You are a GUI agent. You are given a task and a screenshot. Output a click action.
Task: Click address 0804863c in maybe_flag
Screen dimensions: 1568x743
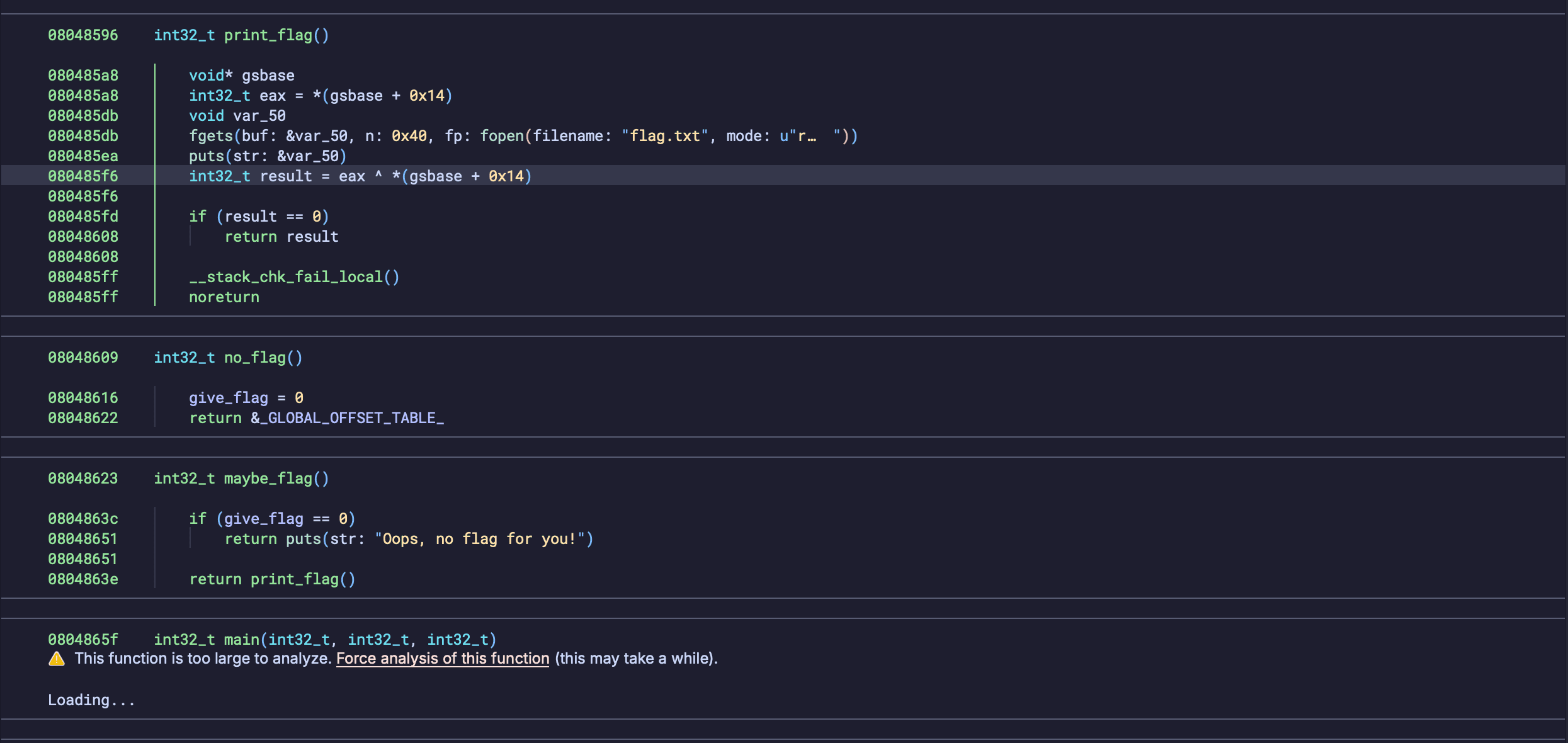point(83,518)
